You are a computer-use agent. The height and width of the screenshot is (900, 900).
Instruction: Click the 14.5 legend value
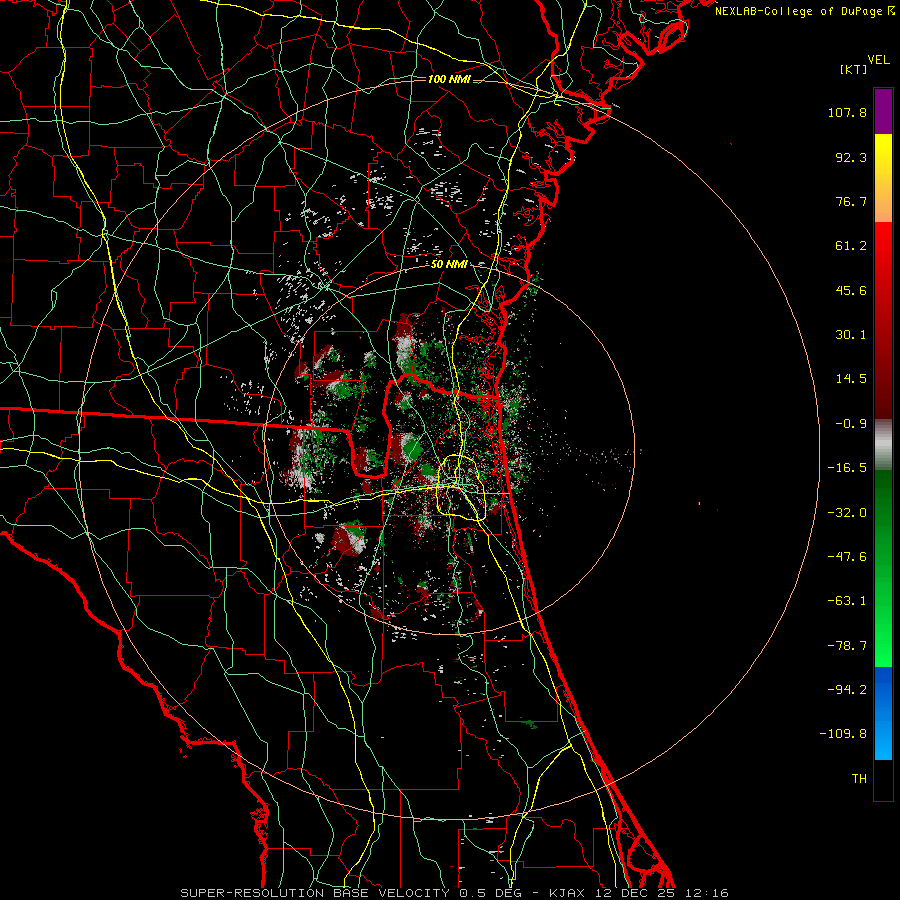coord(851,379)
